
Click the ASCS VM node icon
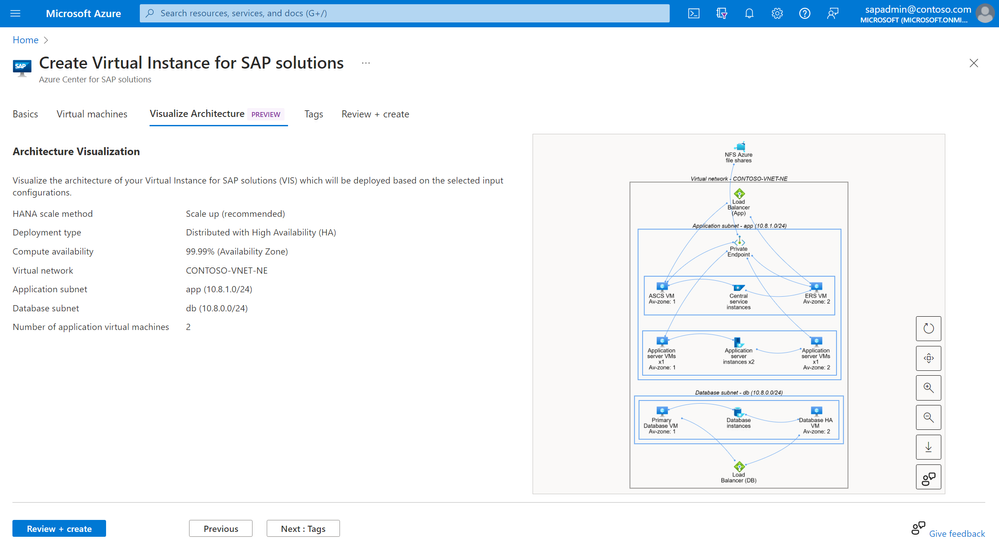pyautogui.click(x=662, y=287)
